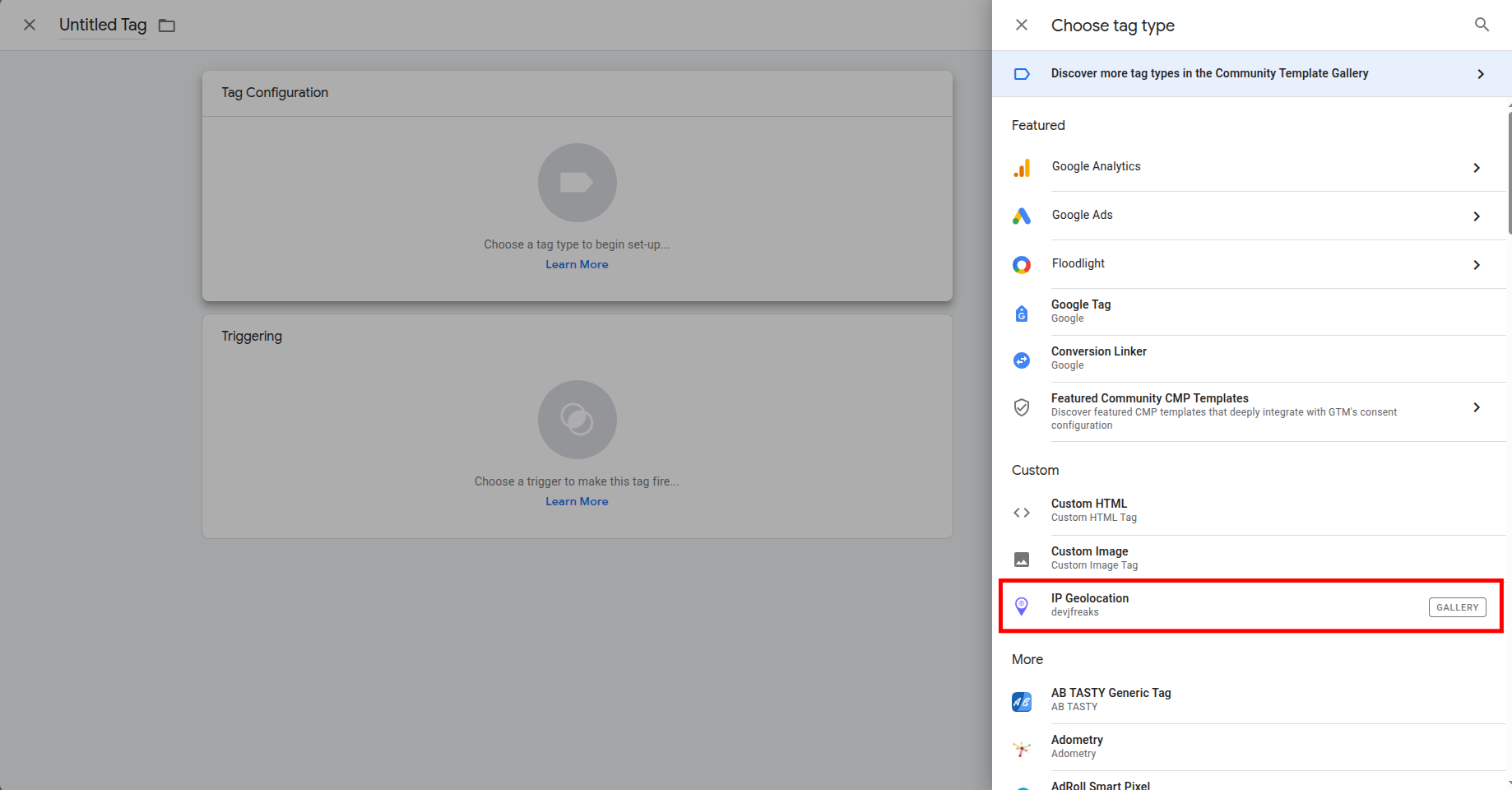Close the Untitled Tag editor
This screenshot has width=1512, height=790.
[30, 25]
